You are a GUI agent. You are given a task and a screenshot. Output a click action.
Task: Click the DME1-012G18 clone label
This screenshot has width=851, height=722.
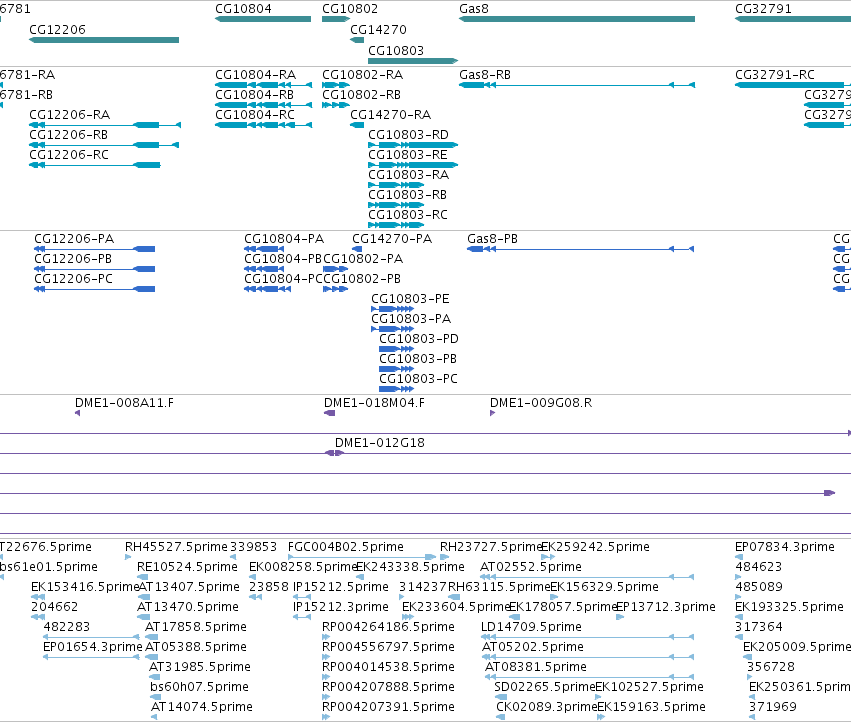(379, 443)
